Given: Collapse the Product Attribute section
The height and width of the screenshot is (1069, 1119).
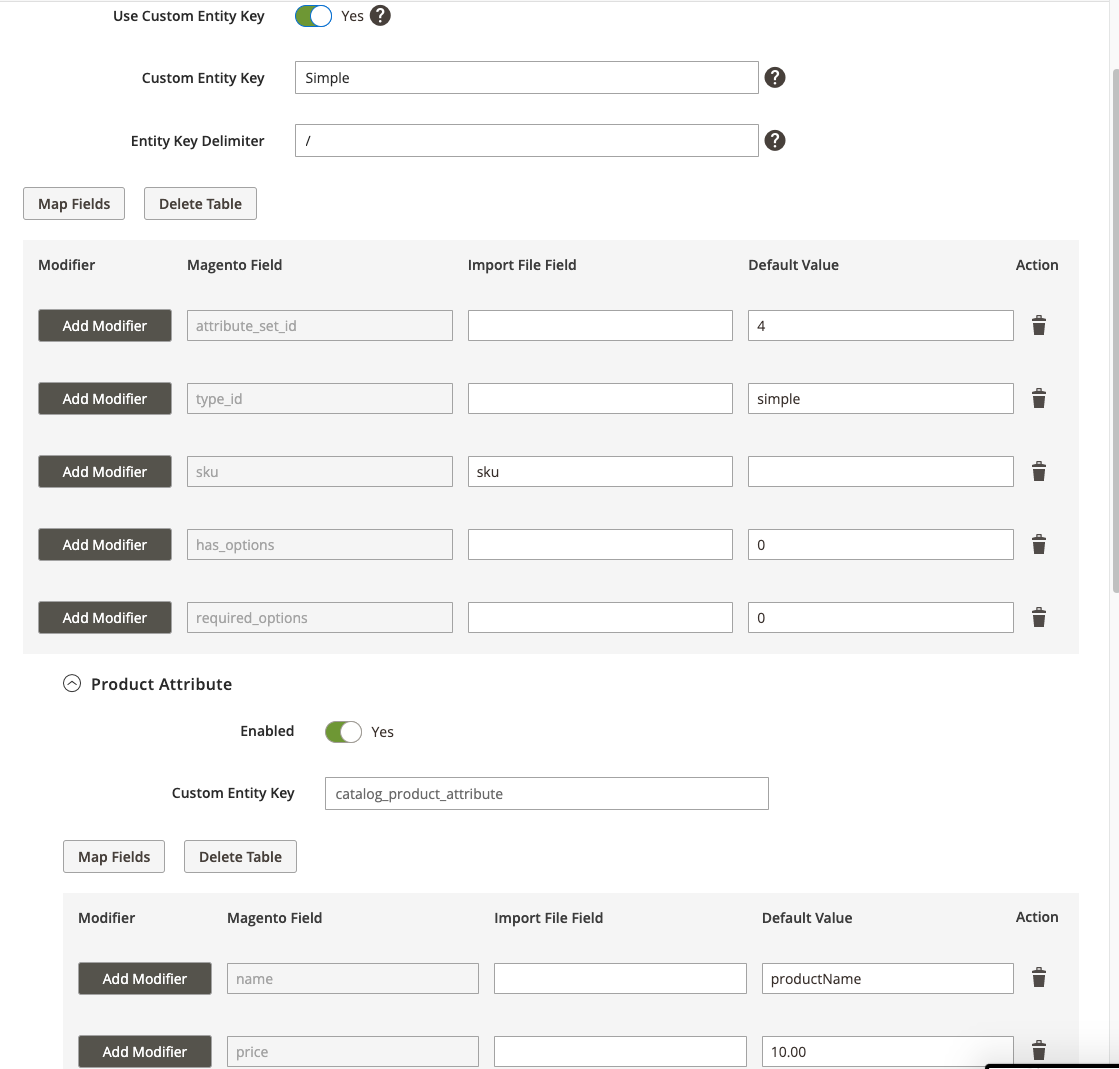Looking at the screenshot, I should tap(72, 684).
